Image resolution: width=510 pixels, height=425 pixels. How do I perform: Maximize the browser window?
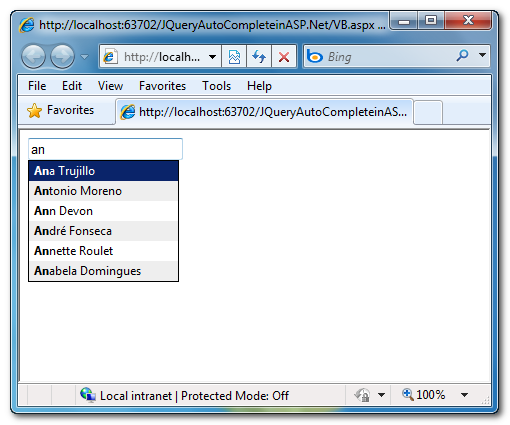click(431, 21)
